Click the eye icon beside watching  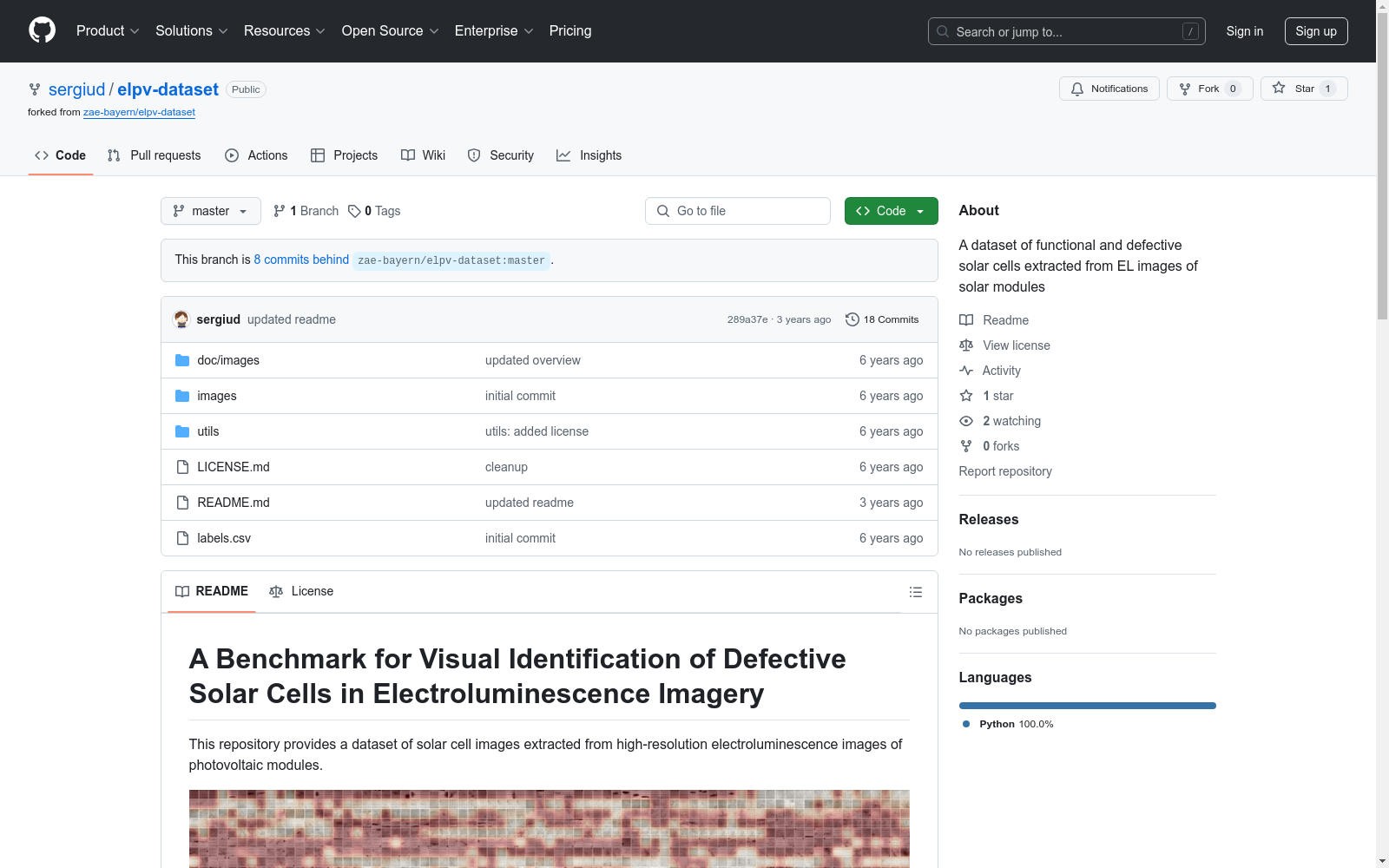(x=966, y=421)
